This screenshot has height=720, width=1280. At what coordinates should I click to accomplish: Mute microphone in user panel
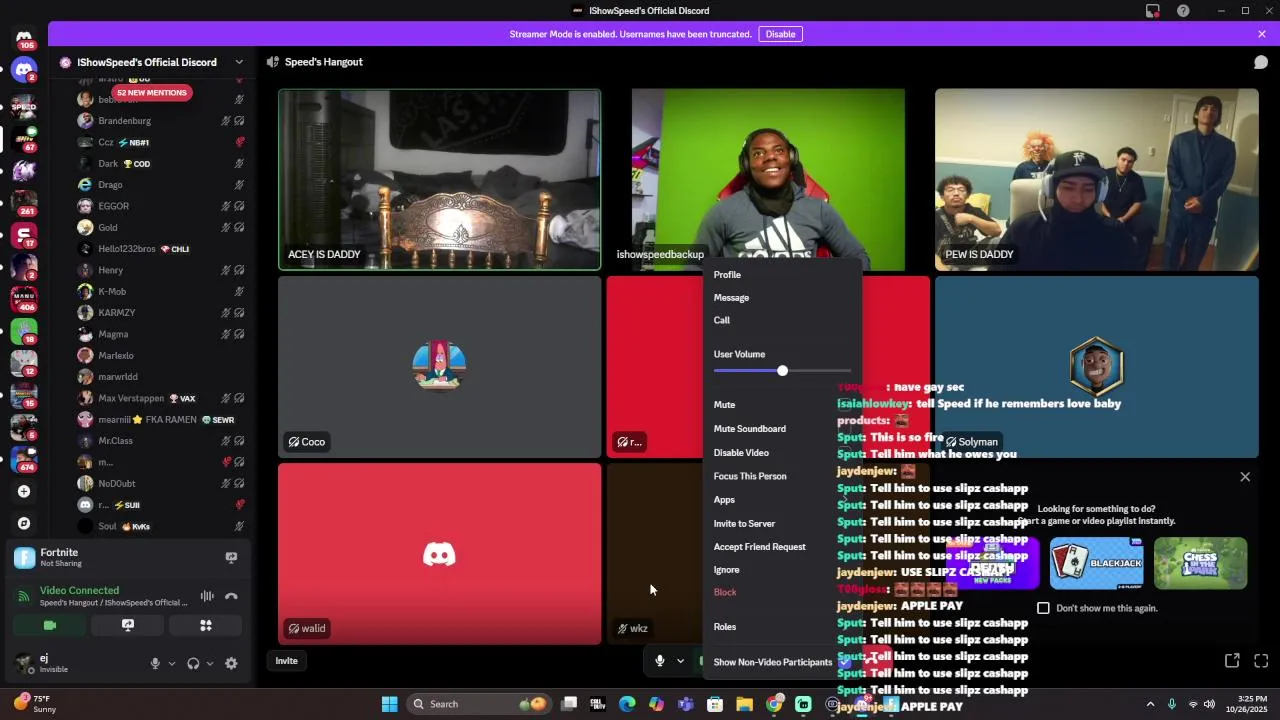155,663
